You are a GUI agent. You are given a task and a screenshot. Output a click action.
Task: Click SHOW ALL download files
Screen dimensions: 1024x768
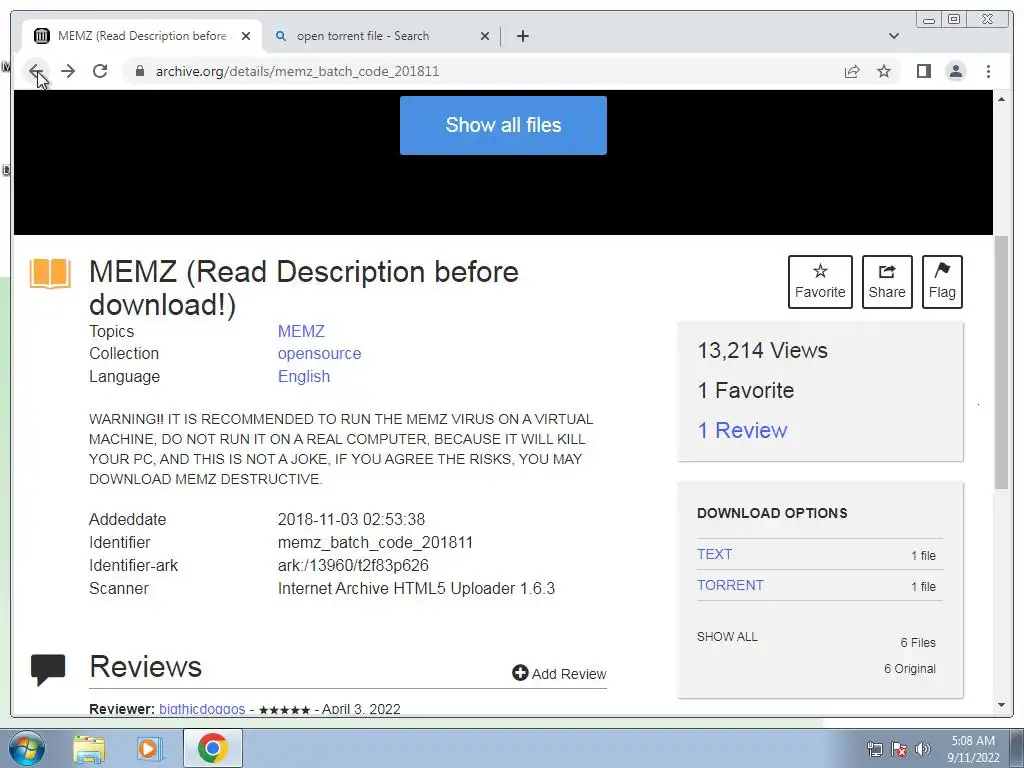[727, 637]
